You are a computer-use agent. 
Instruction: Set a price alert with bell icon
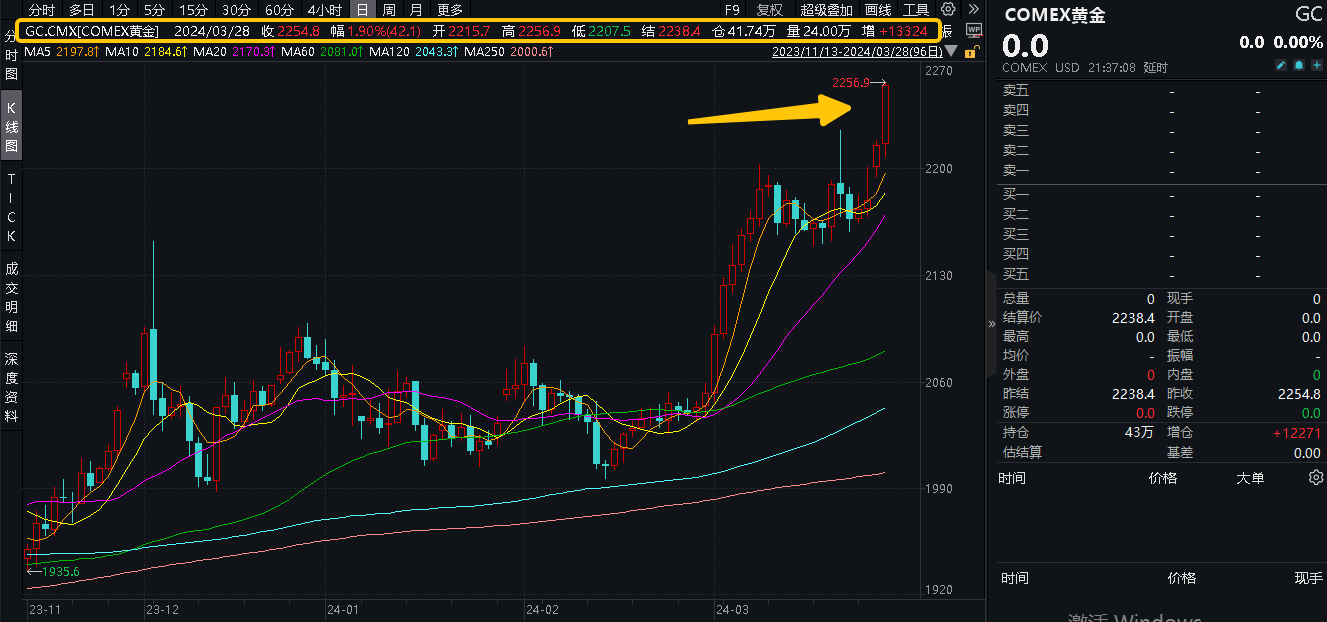coord(1298,65)
